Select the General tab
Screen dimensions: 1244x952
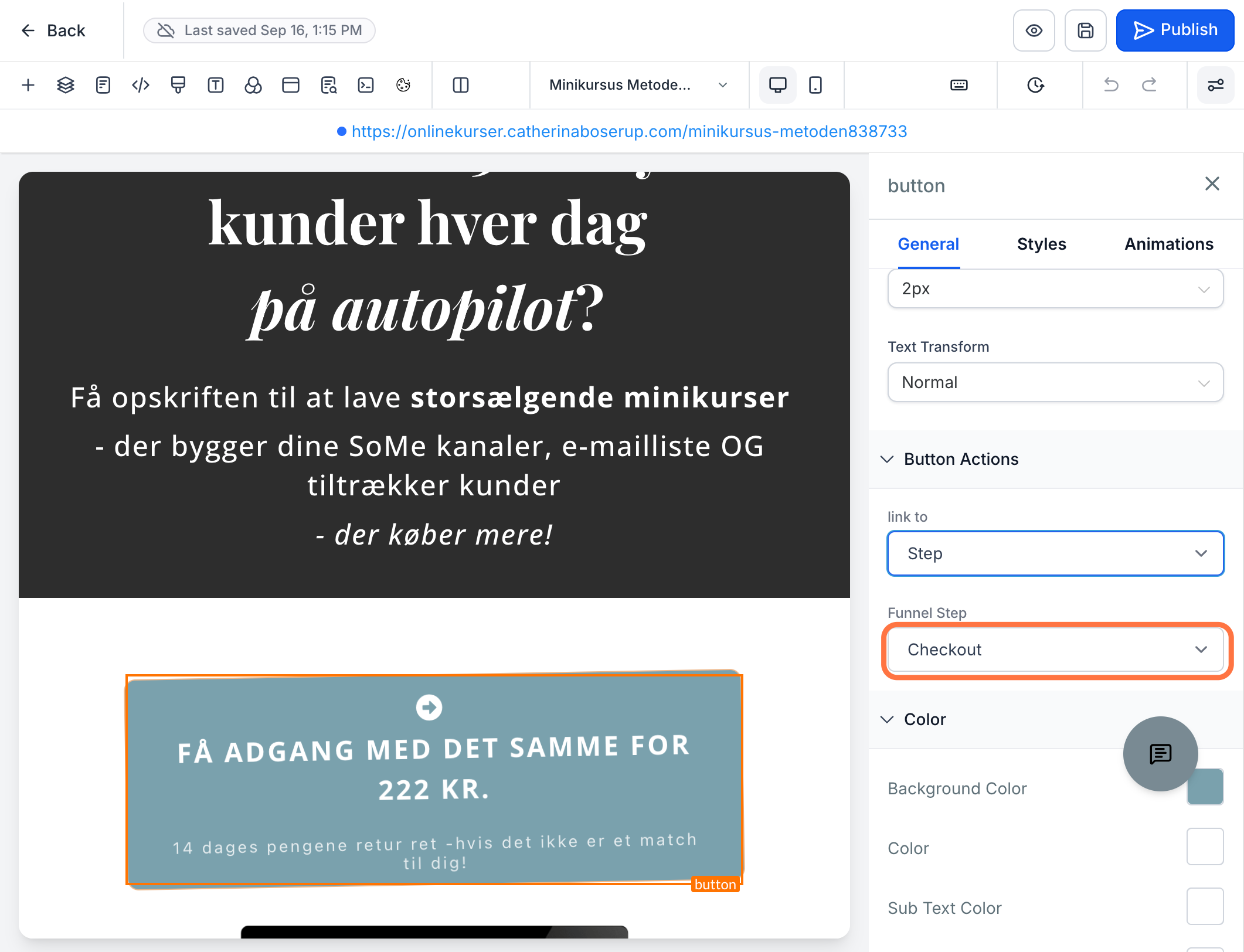929,244
